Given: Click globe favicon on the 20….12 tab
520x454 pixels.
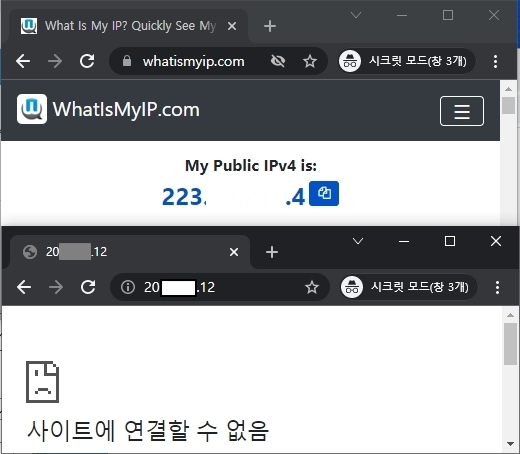Looking at the screenshot, I should 30,252.
